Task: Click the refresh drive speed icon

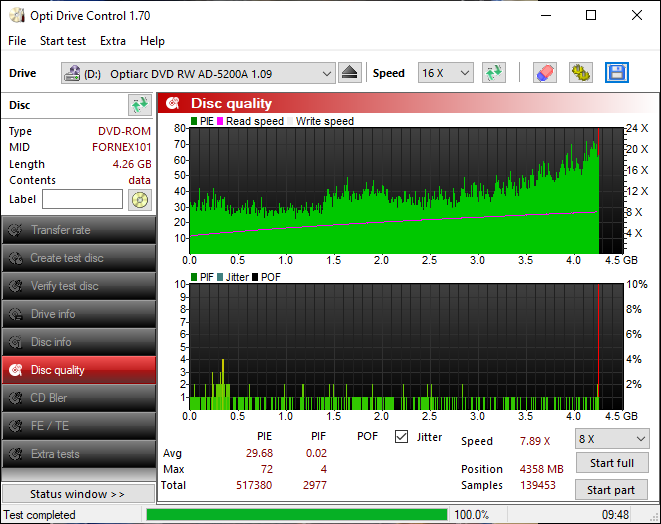Action: (494, 73)
